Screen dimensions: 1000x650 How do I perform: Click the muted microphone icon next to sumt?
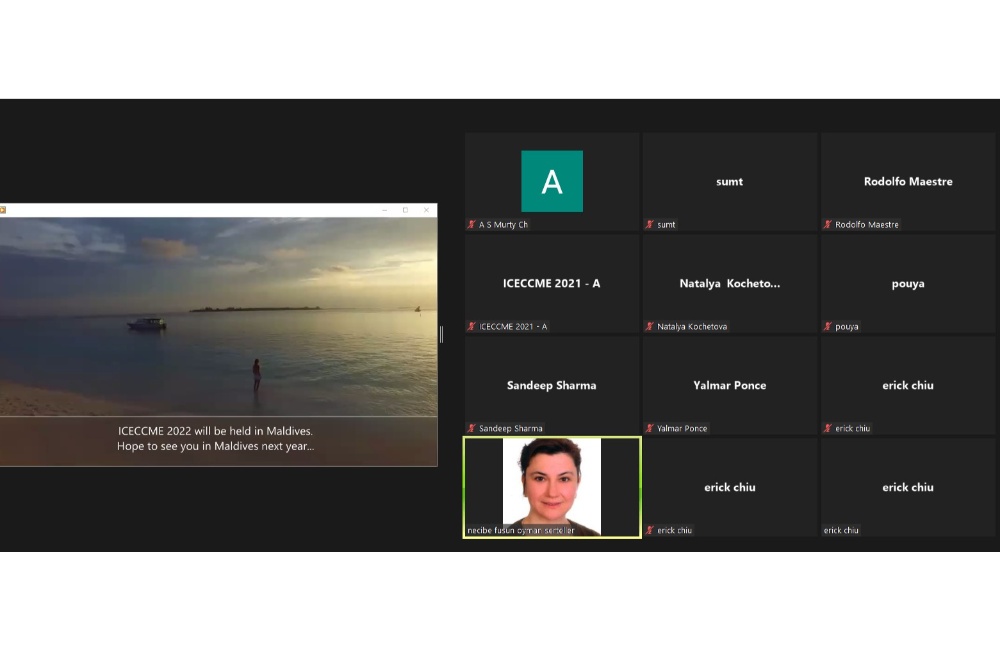point(650,225)
